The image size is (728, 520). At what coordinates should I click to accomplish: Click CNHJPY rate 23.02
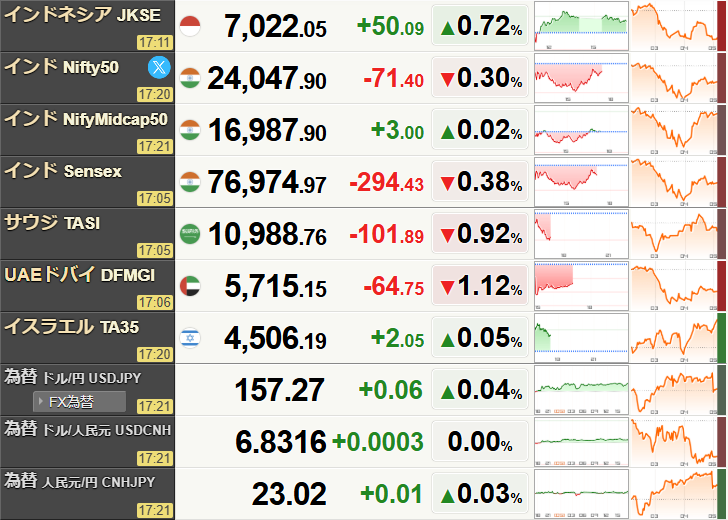289,494
